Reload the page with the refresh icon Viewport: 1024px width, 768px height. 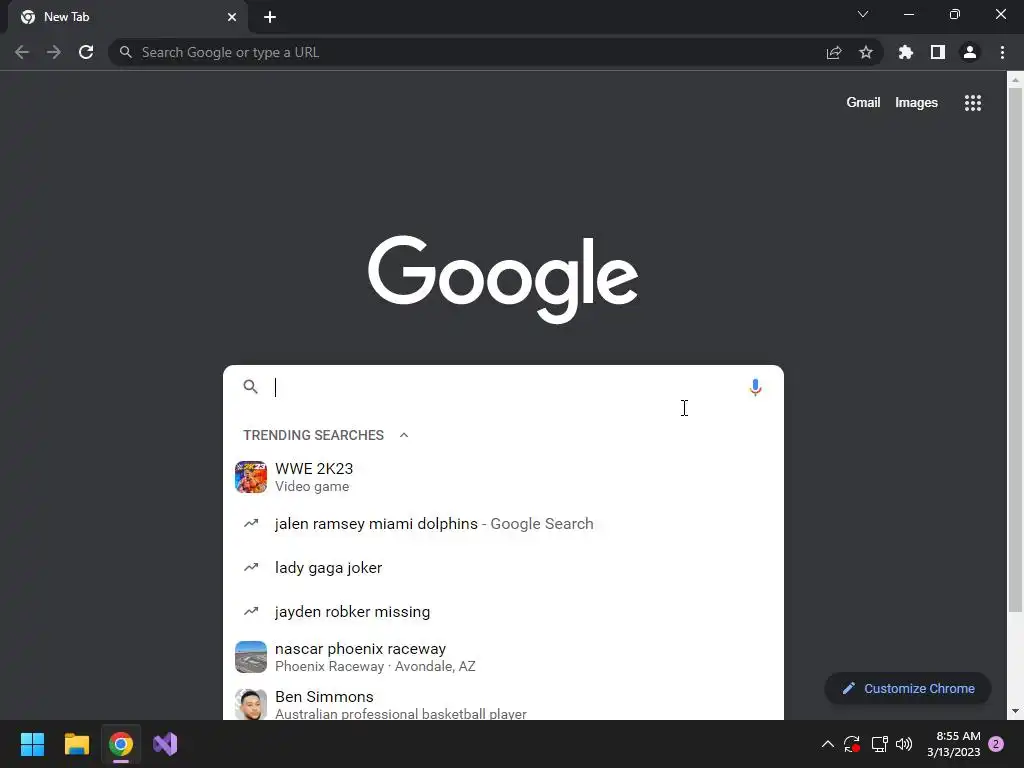coord(86,52)
